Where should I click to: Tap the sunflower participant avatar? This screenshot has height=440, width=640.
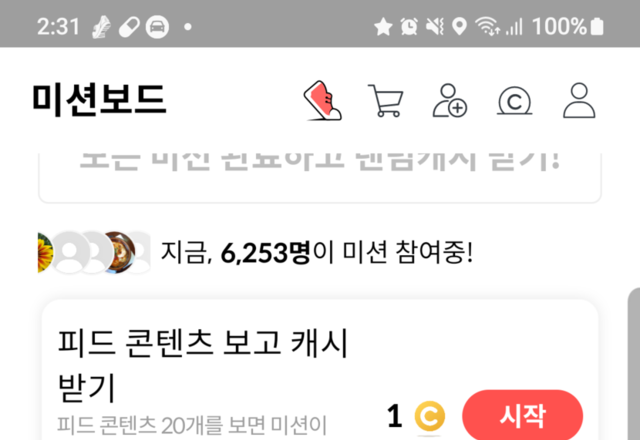coord(45,252)
